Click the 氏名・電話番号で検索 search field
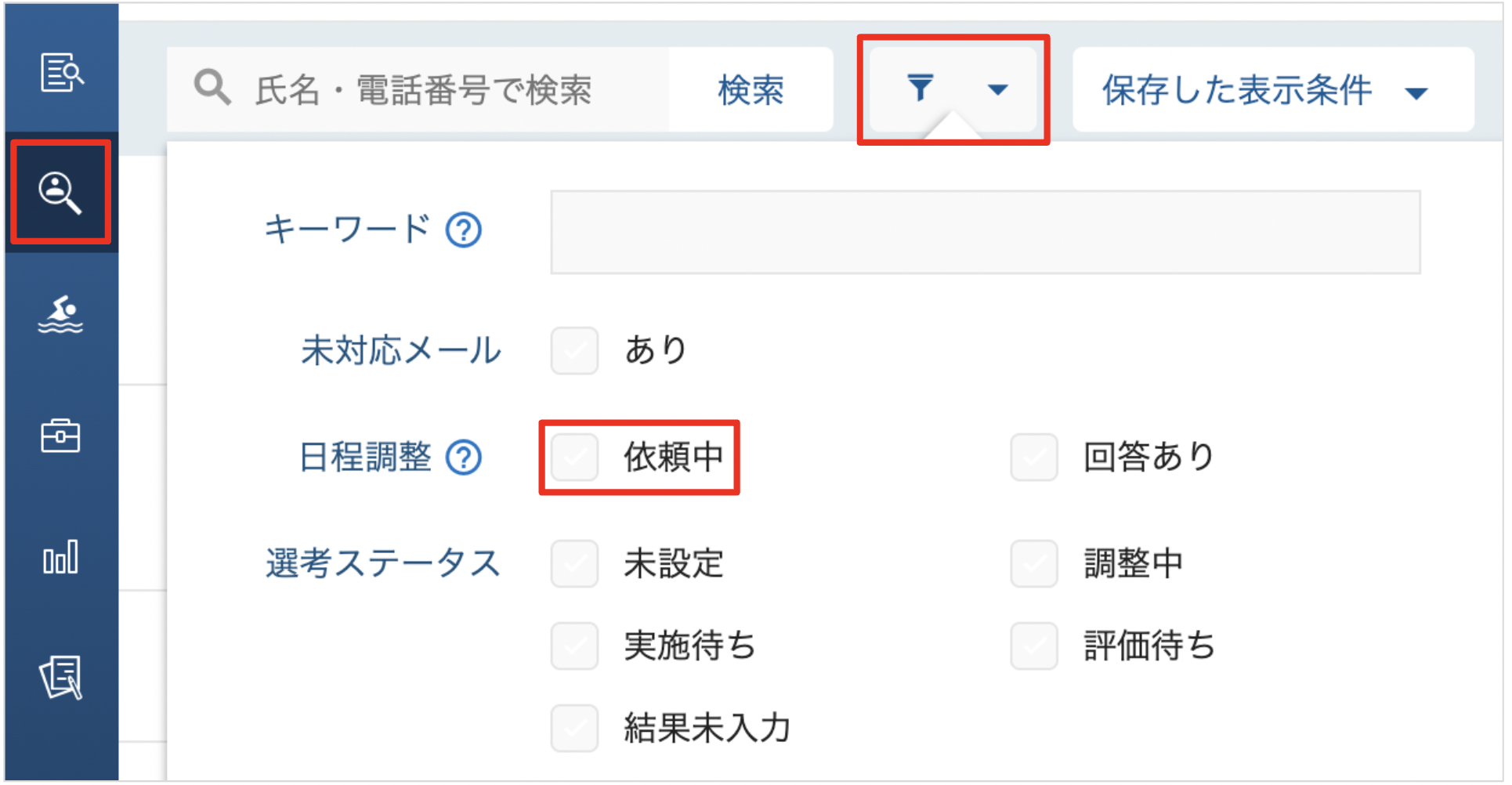The height and width of the screenshot is (785, 1512). (x=418, y=89)
